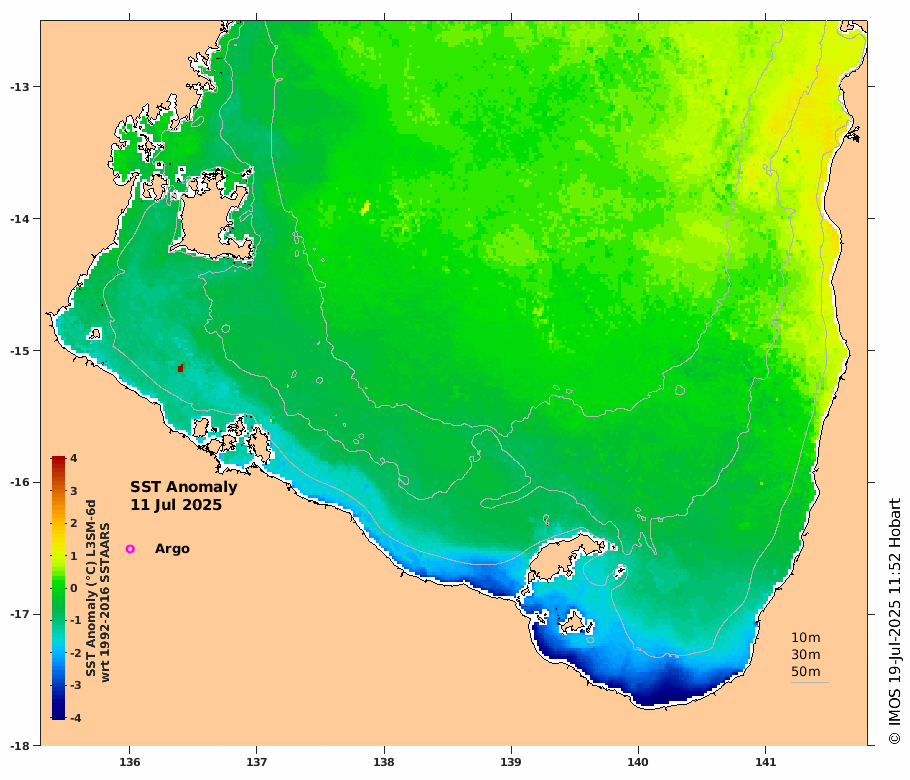This screenshot has height=780, width=910.
Task: Click latitude label -16
Action: point(19,482)
